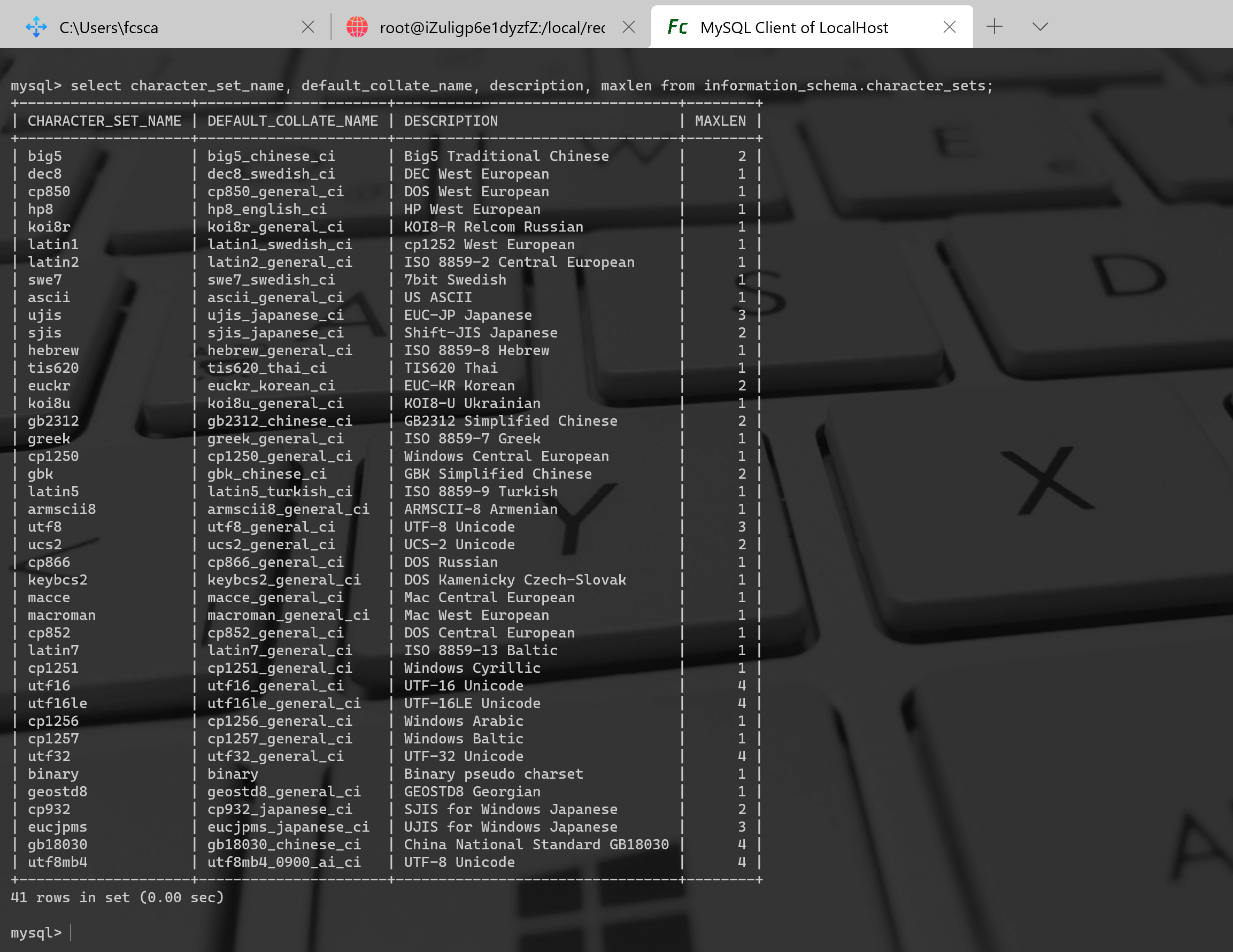
Task: Click the green Fc icon on MySQL tab
Action: (x=677, y=27)
